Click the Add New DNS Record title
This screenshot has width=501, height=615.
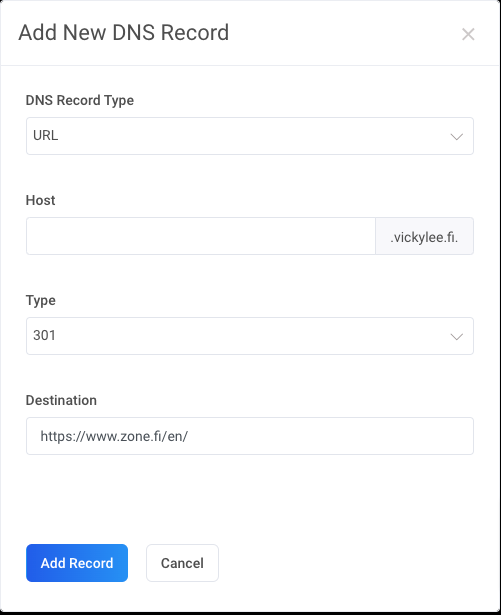pyautogui.click(x=124, y=33)
